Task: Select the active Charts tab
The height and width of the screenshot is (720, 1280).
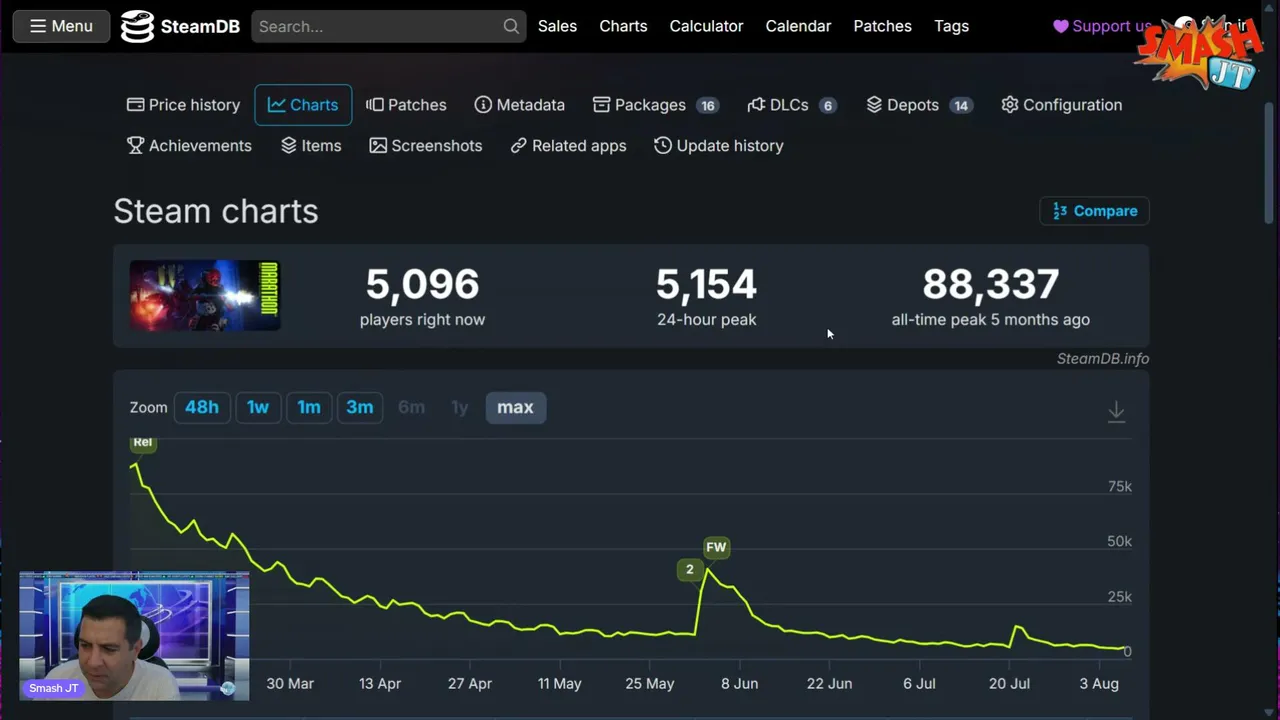Action: coord(303,105)
